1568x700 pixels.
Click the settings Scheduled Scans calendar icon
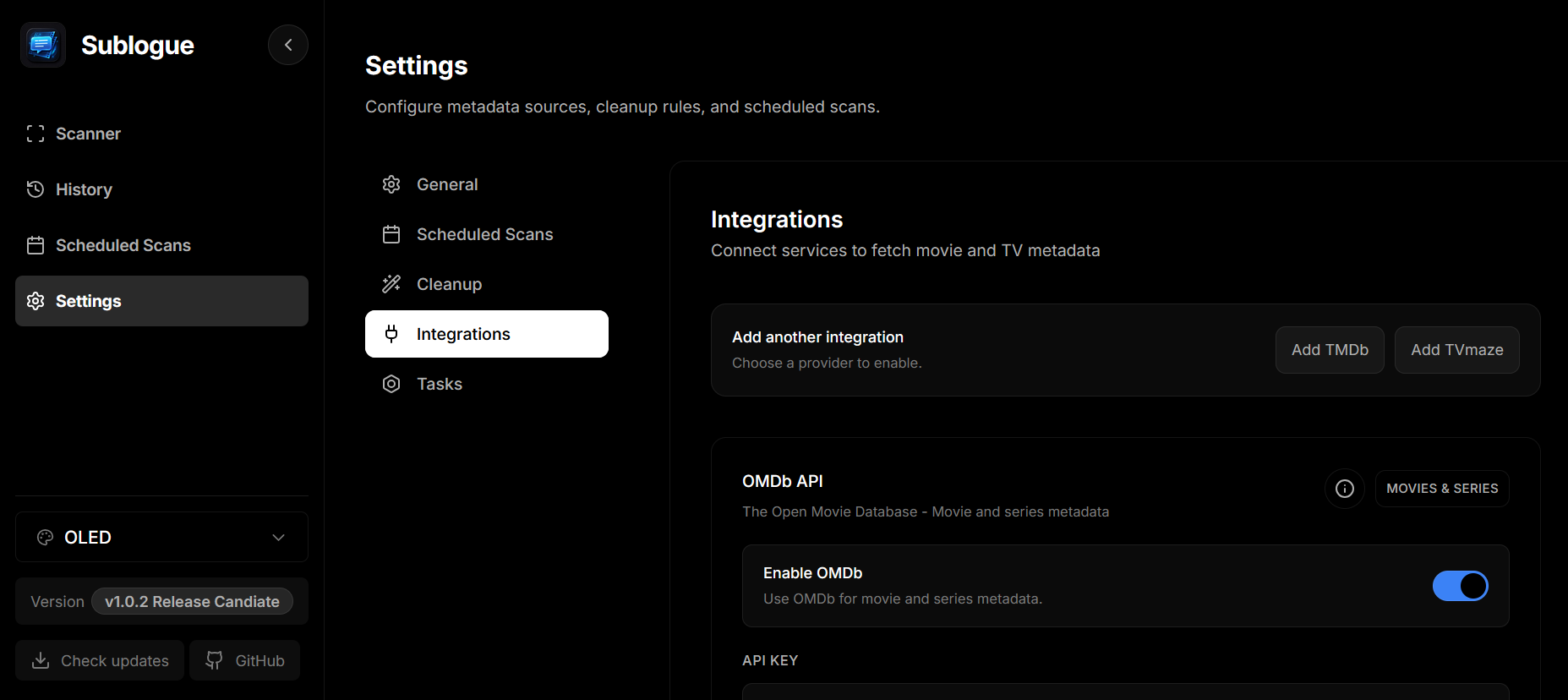pyautogui.click(x=391, y=234)
